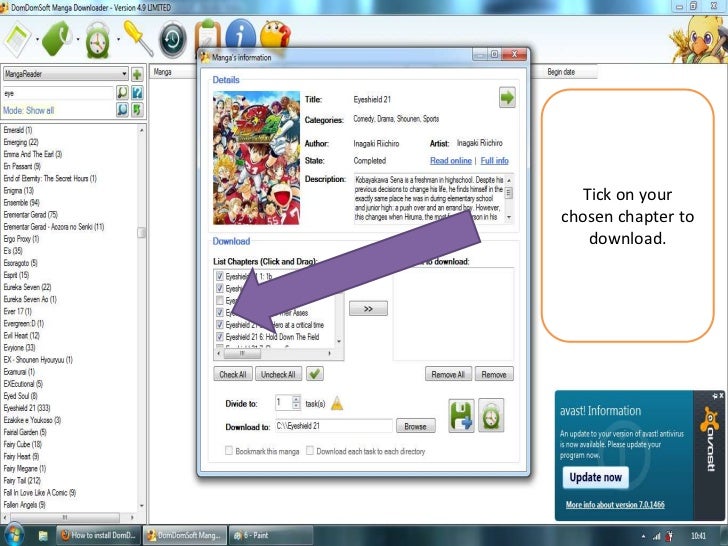Click the Remove All button
728x546 pixels.
448,374
